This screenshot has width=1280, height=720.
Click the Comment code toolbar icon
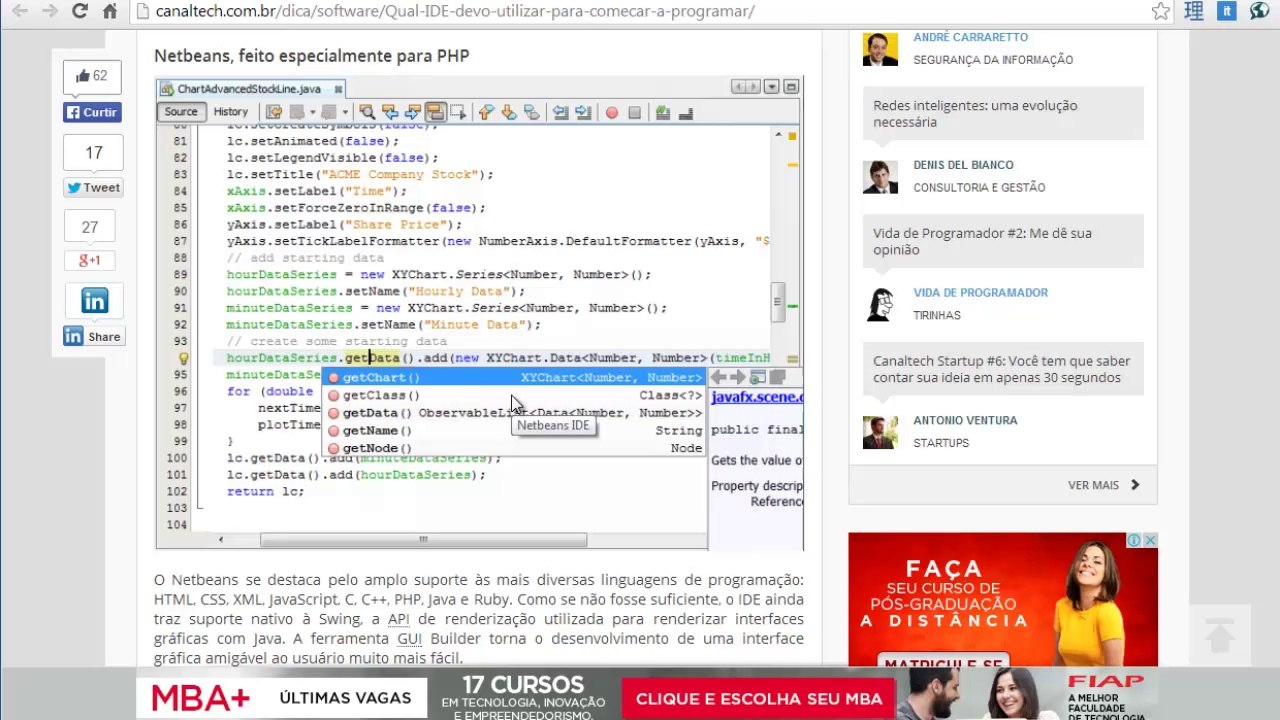coord(663,112)
